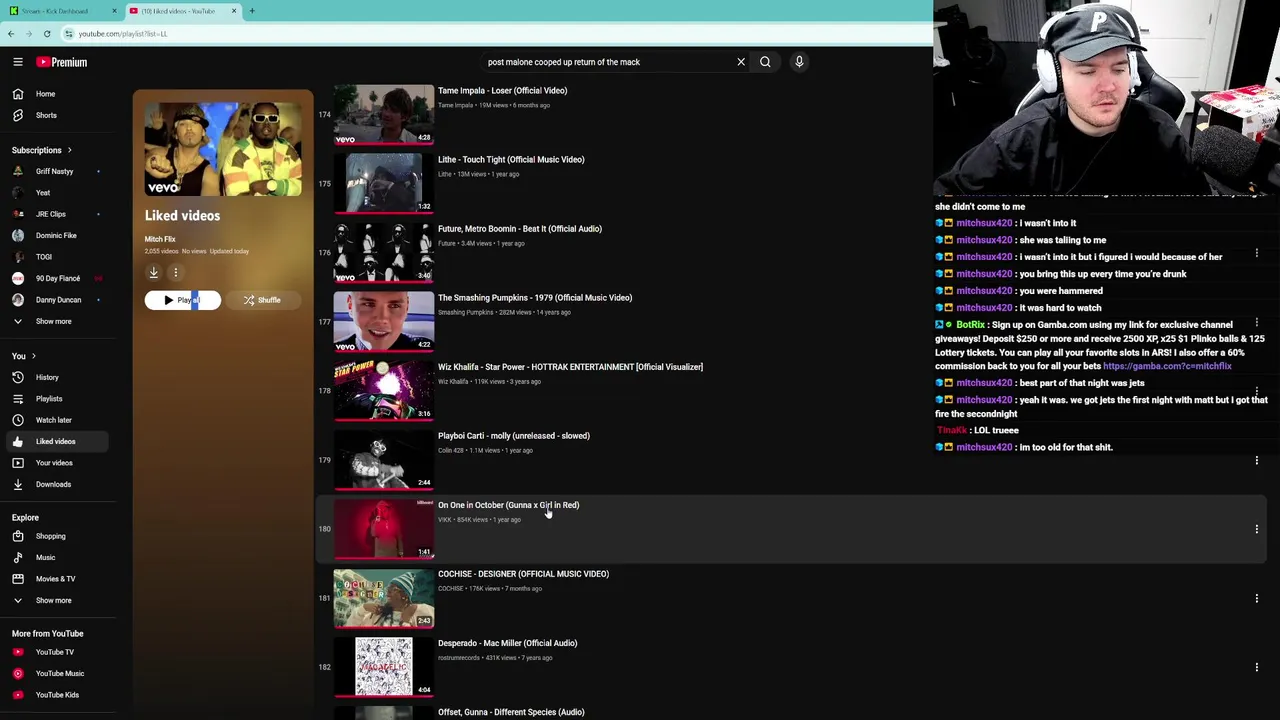Open playlist three-dot more options

tap(175, 272)
